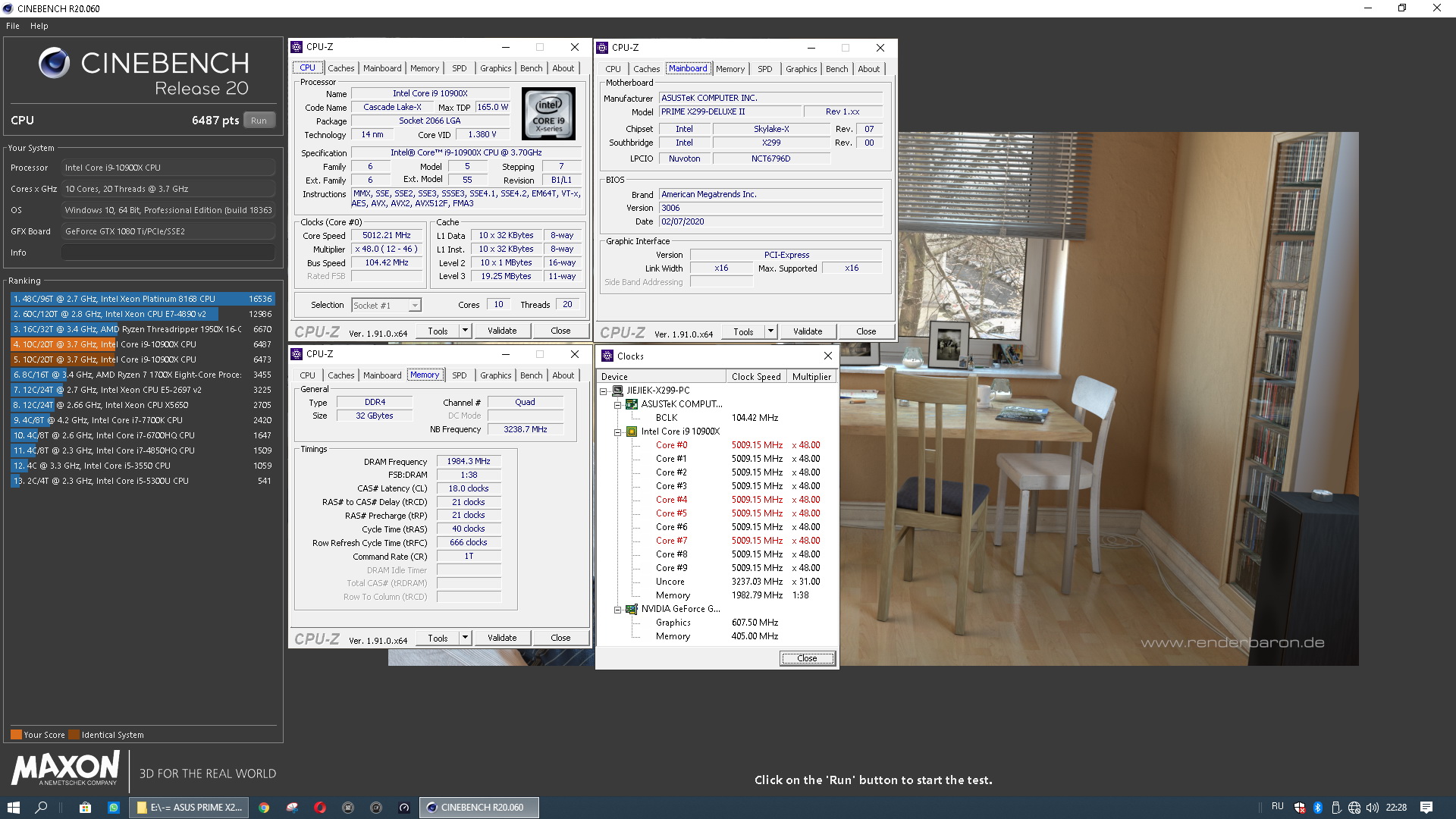Open the SPD tab in the Memory window
Viewport: 1456px width, 819px height.
point(460,375)
